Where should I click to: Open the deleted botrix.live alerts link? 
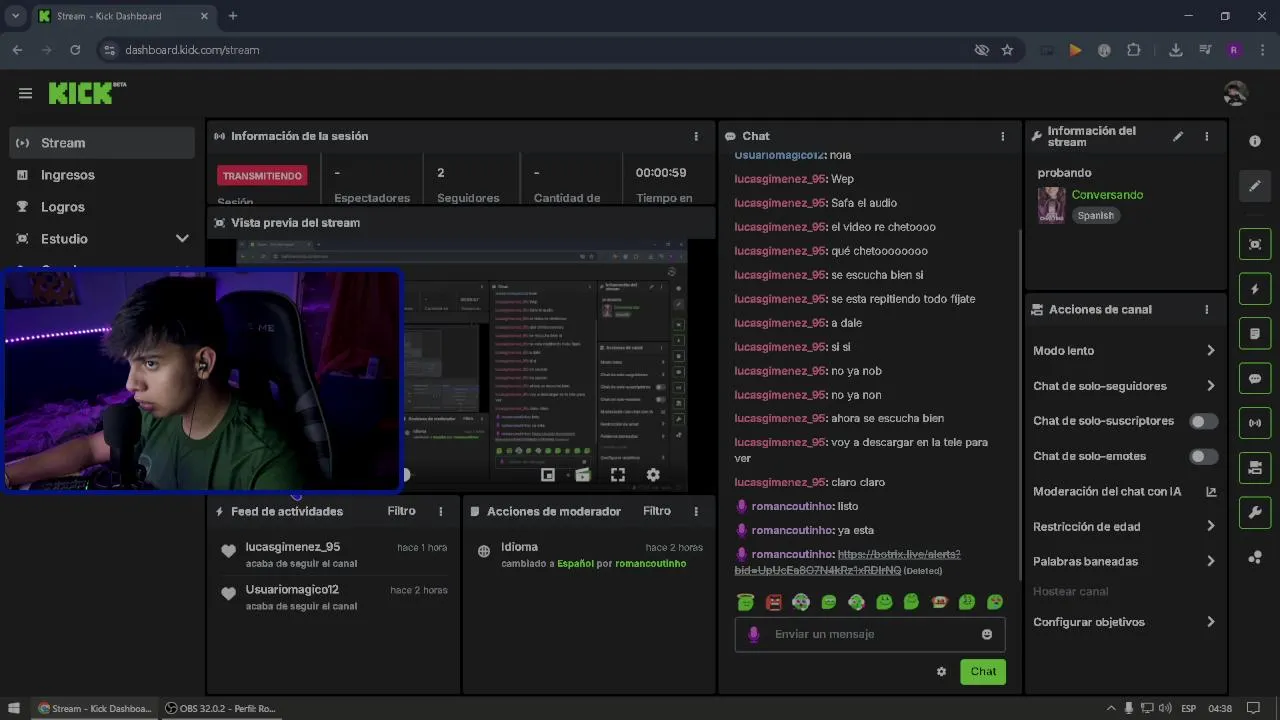[849, 562]
